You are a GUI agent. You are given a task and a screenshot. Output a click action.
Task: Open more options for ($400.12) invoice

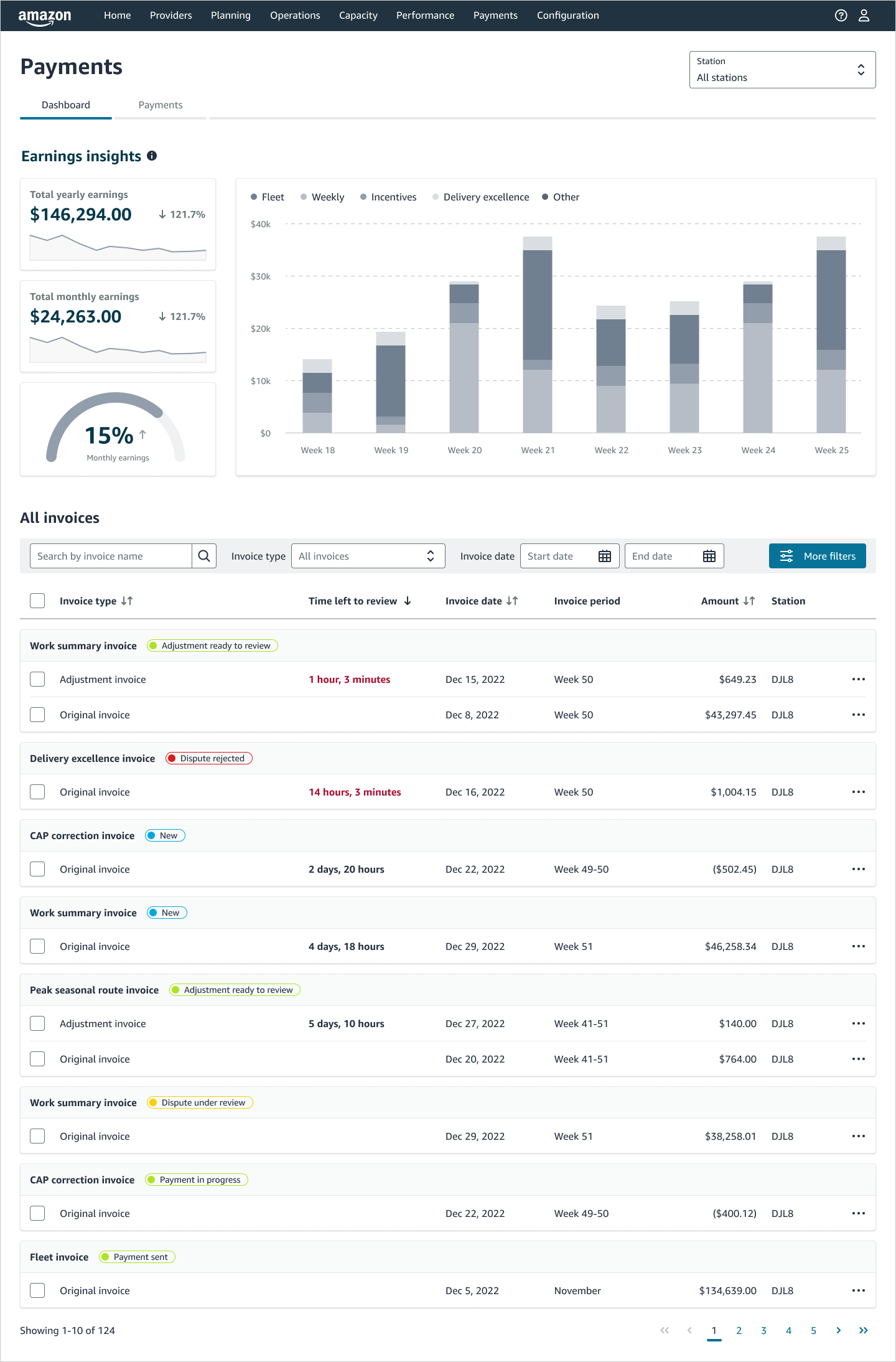click(x=859, y=1213)
